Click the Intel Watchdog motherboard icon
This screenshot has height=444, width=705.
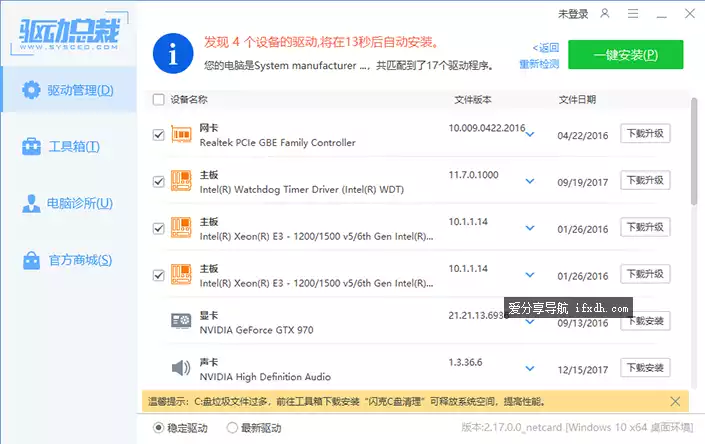[181, 181]
